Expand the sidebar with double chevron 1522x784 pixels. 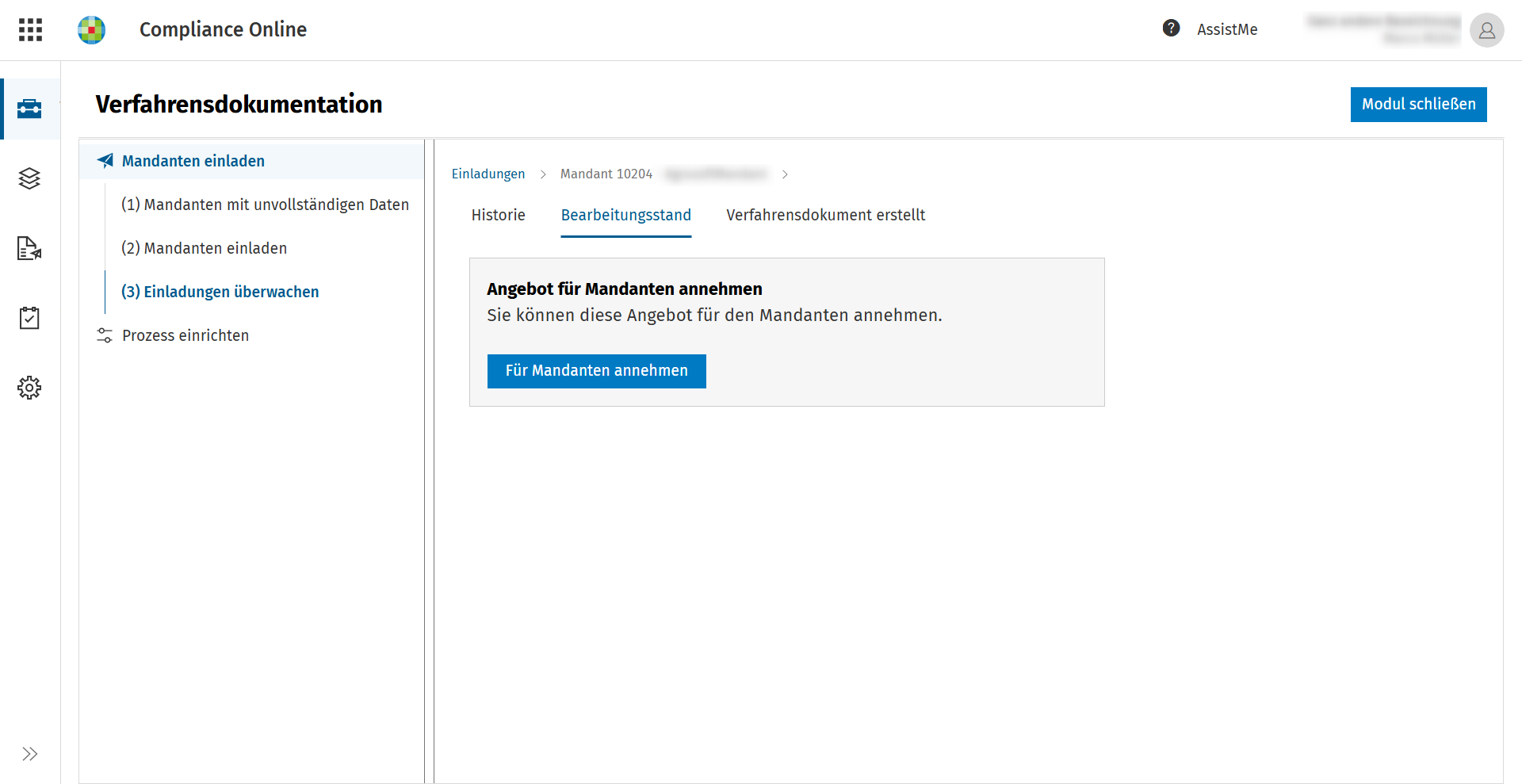[x=30, y=754]
